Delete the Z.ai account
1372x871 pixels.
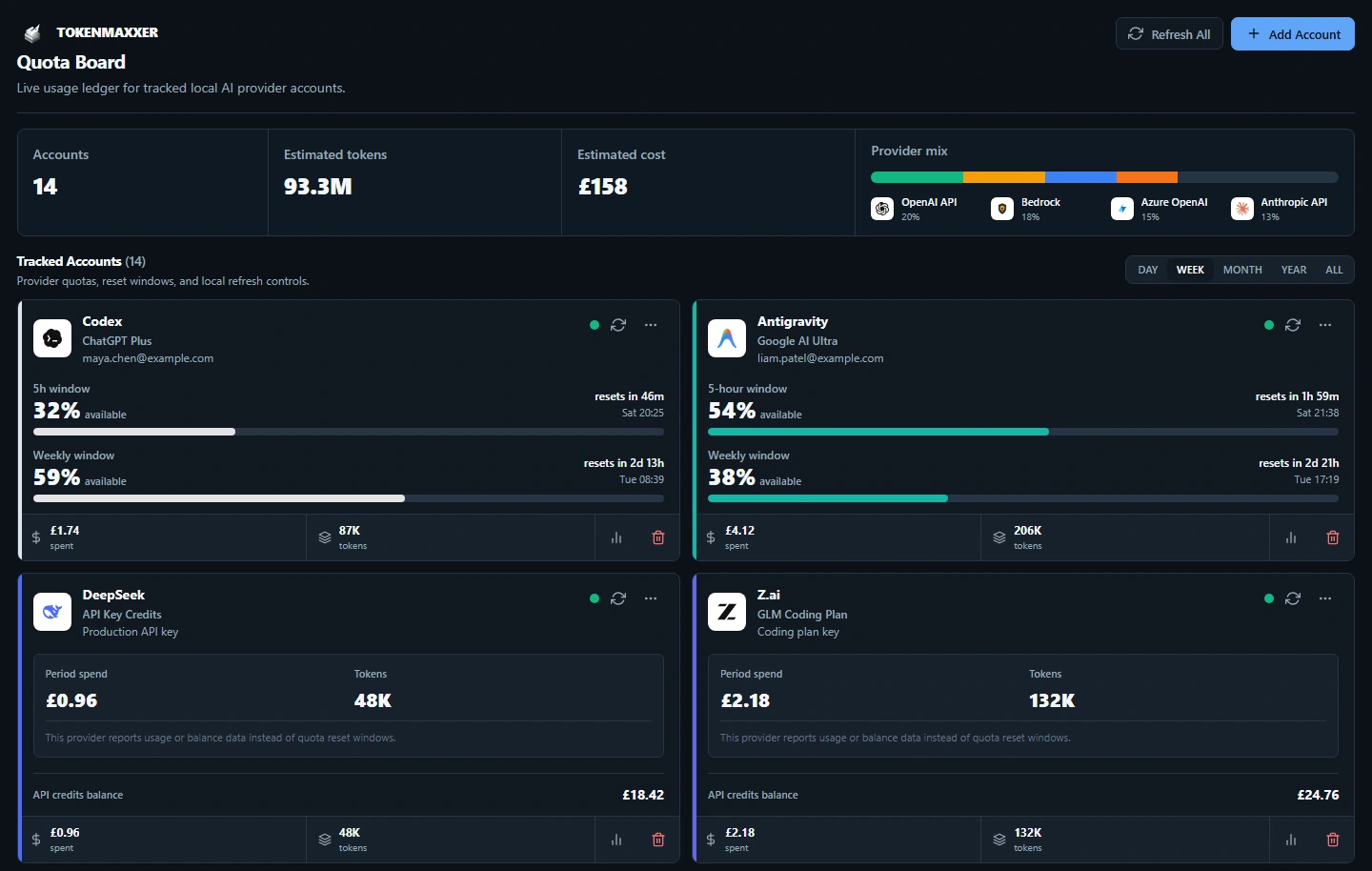click(x=1333, y=840)
